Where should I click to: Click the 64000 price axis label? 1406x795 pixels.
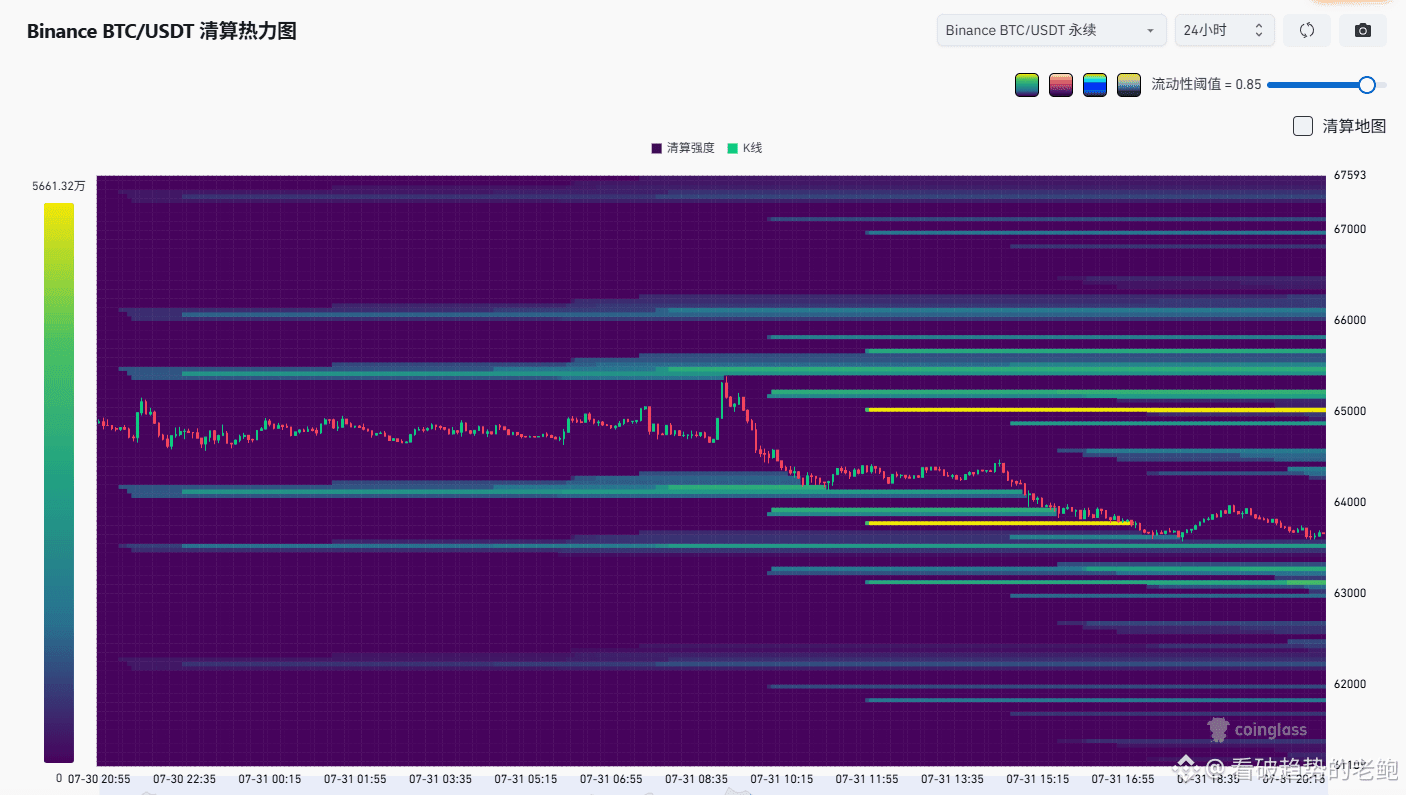[1350, 502]
